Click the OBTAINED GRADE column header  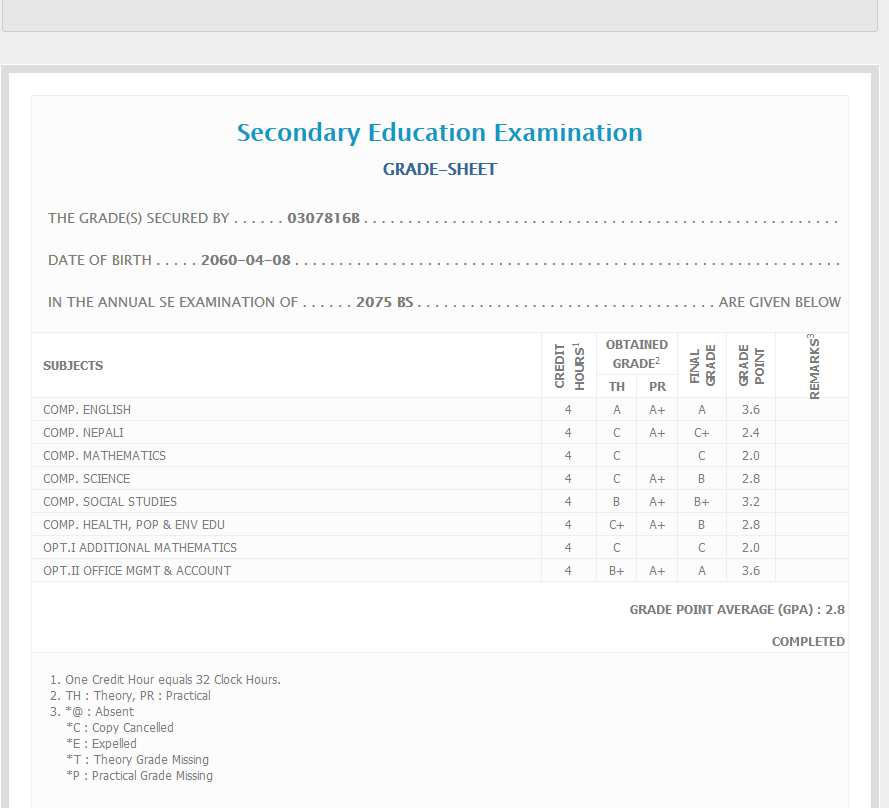636,354
